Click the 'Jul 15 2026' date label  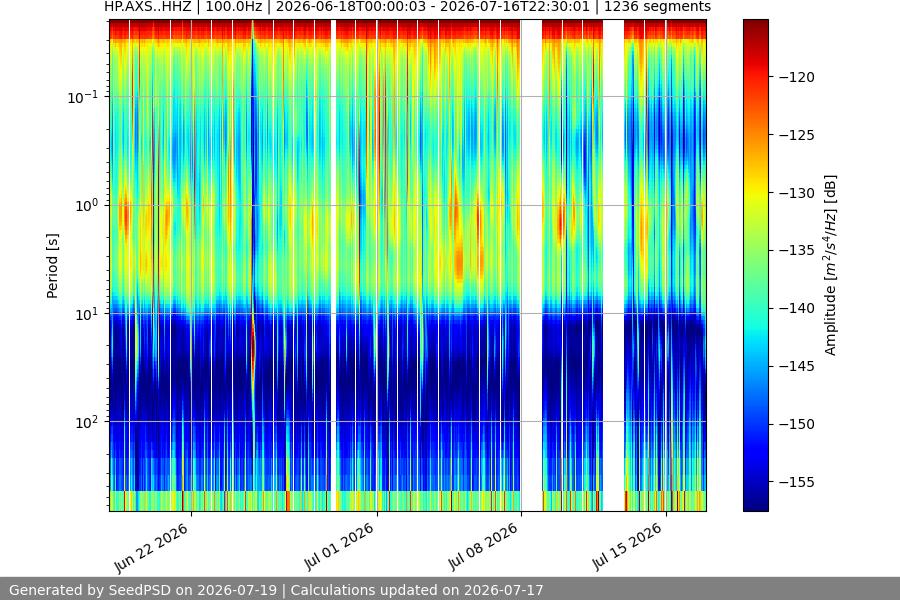tap(627, 547)
